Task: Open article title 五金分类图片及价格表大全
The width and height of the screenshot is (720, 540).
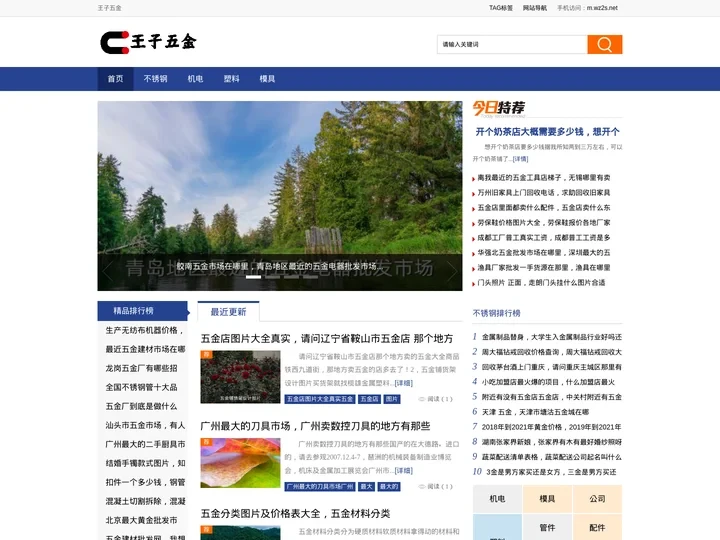Action: [x=295, y=513]
